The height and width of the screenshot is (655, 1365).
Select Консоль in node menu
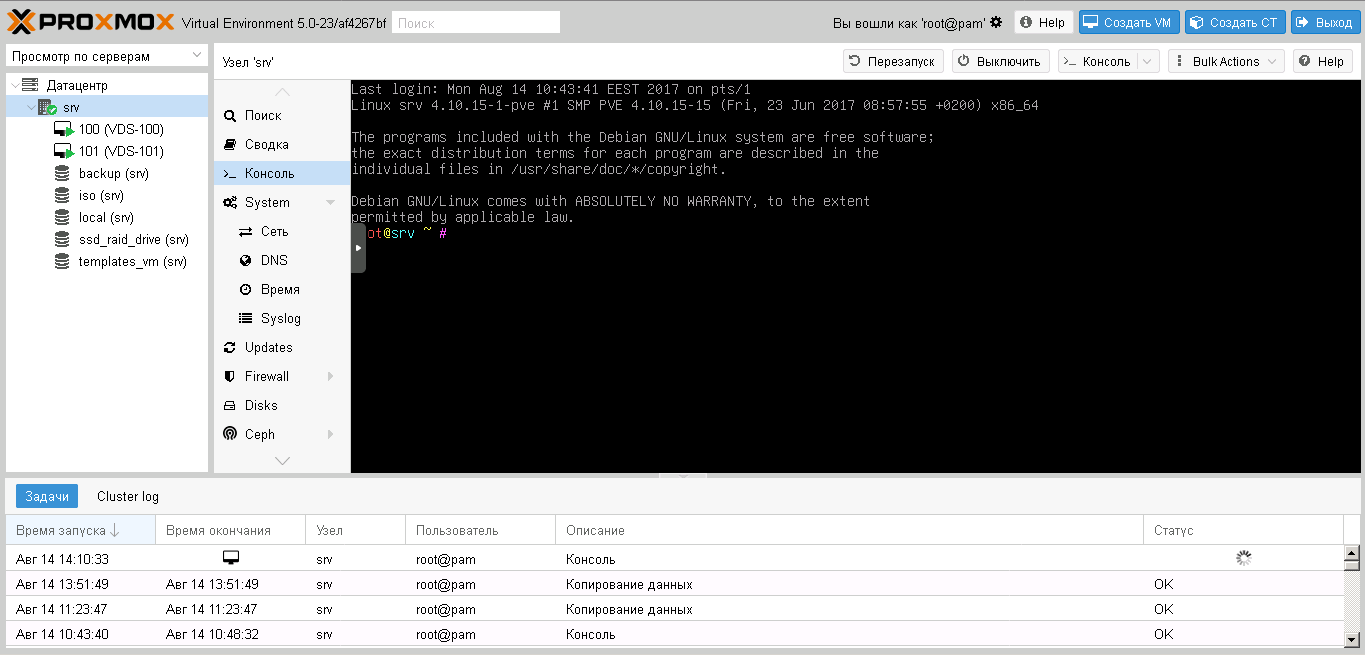point(282,173)
